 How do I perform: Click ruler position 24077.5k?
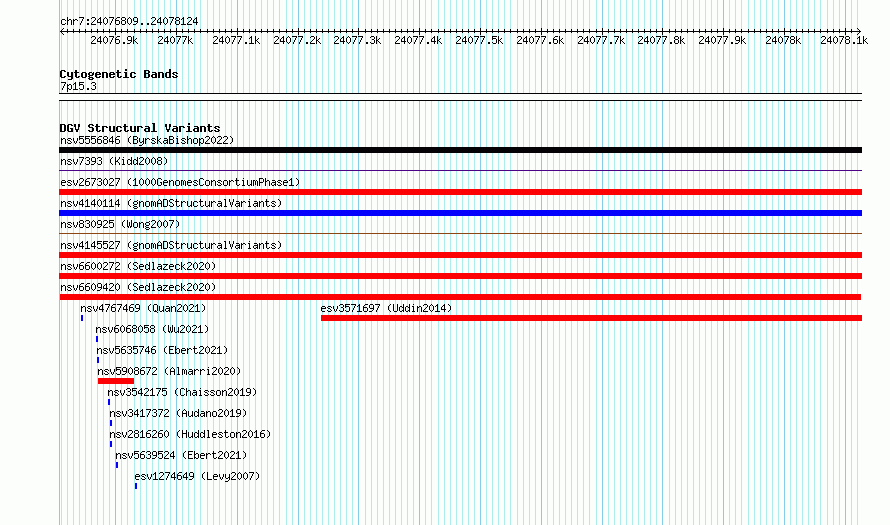click(479, 40)
